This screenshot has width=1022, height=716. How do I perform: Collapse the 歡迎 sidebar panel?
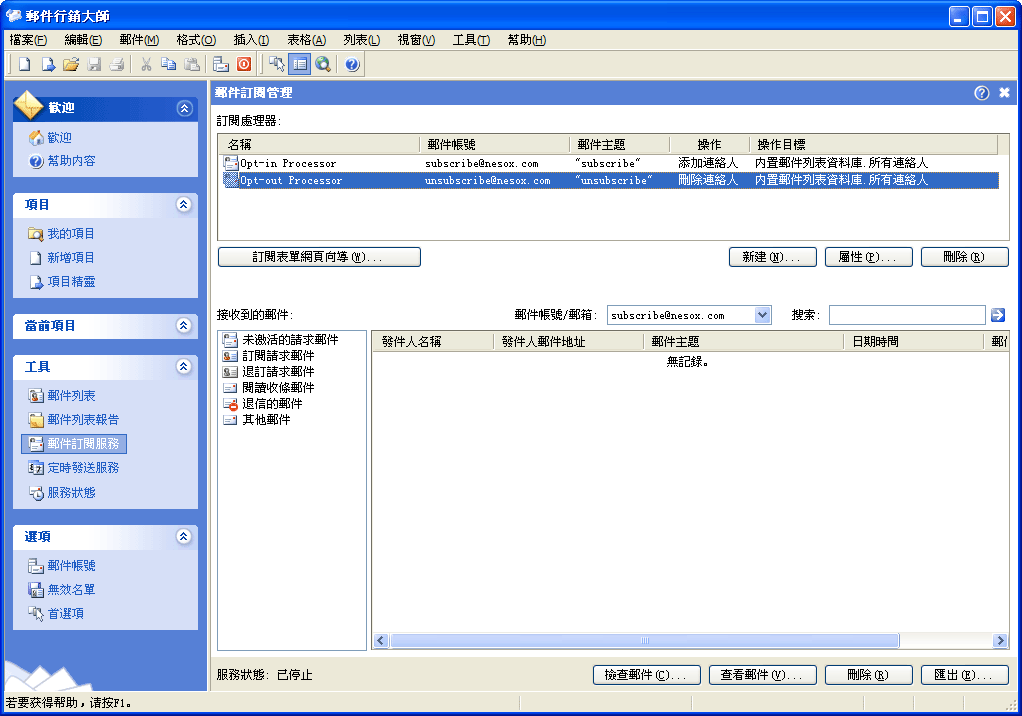183,108
